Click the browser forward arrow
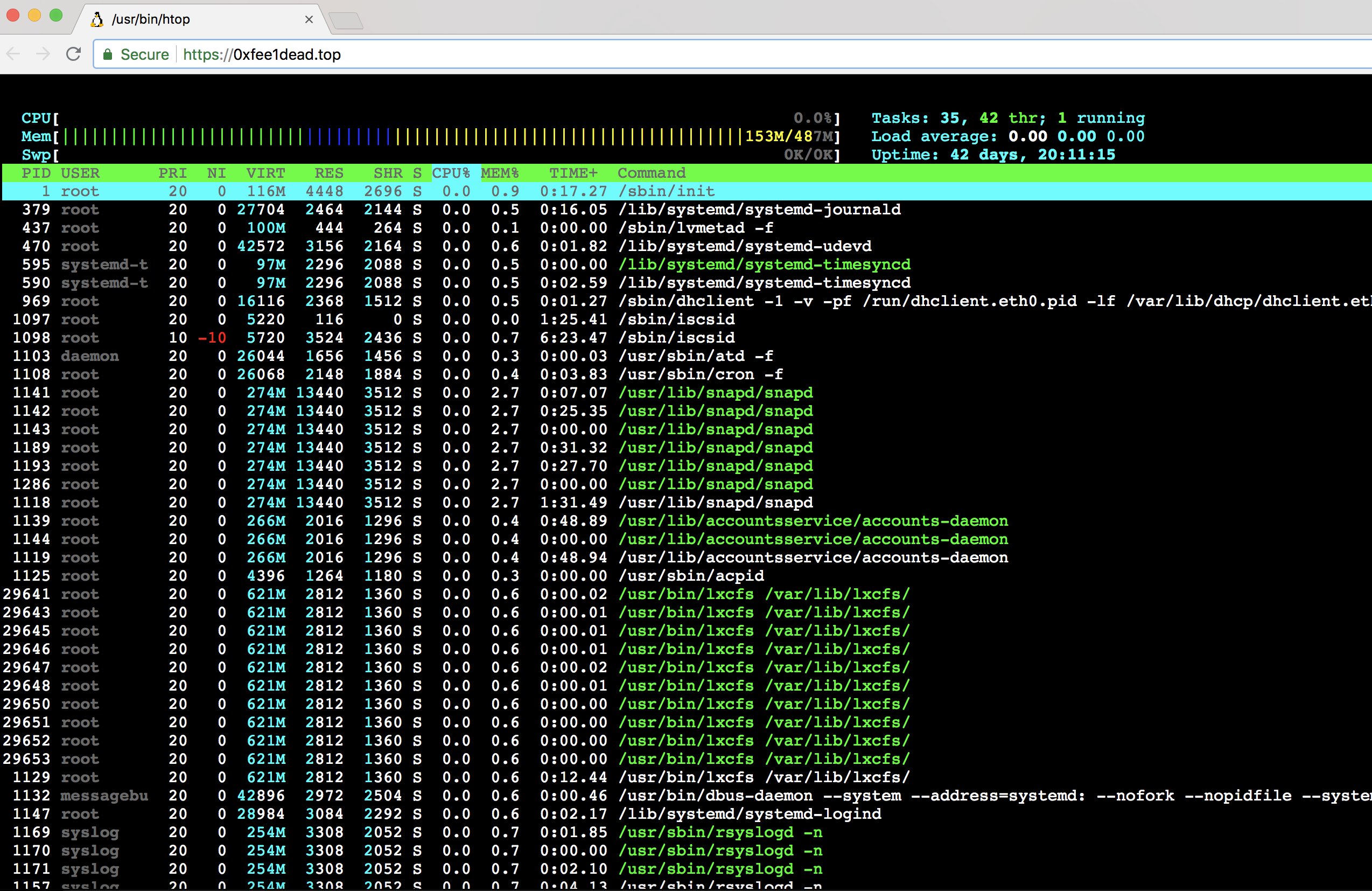Viewport: 1372px width, 891px height. (x=43, y=54)
